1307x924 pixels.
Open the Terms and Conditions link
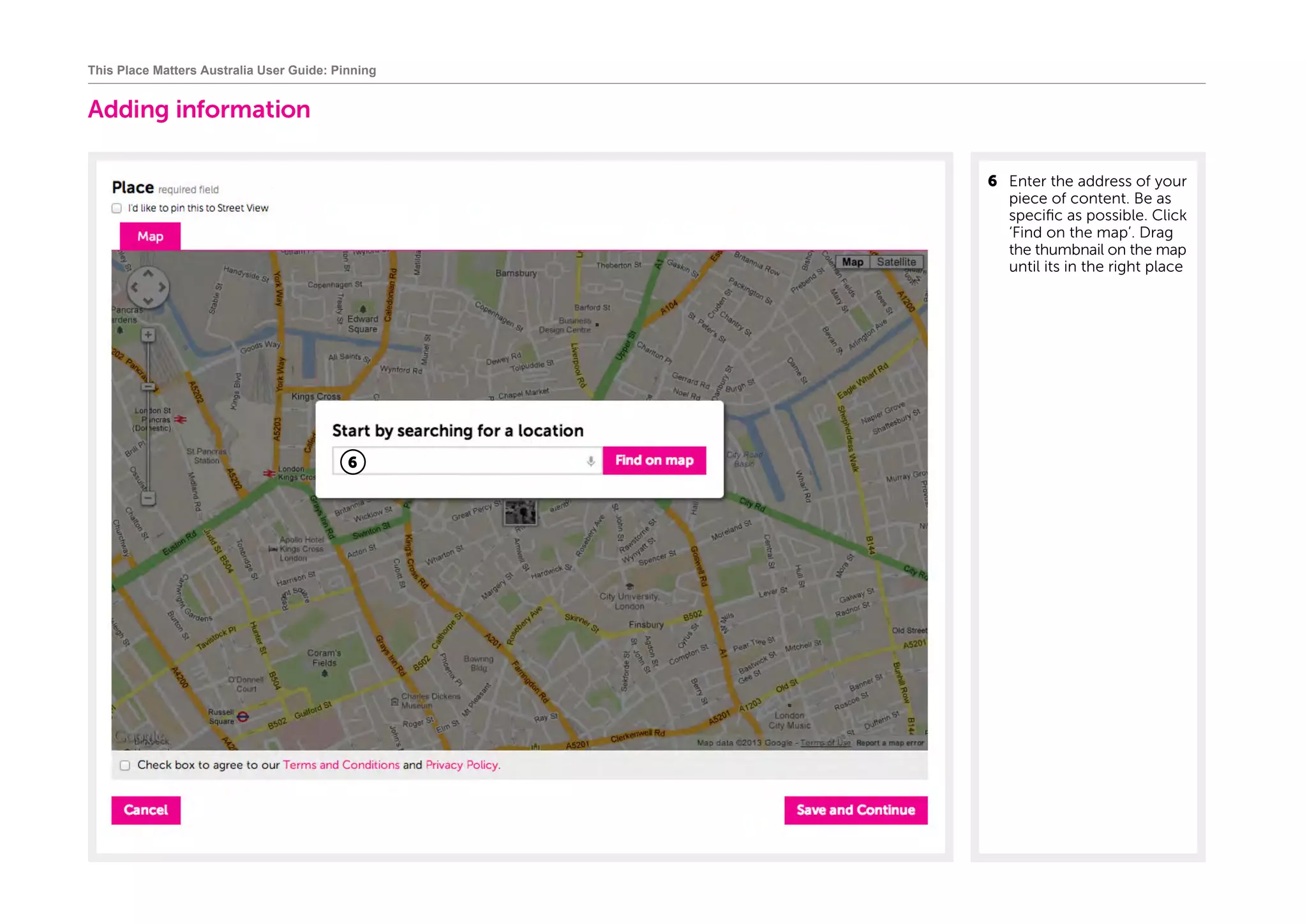tap(341, 764)
